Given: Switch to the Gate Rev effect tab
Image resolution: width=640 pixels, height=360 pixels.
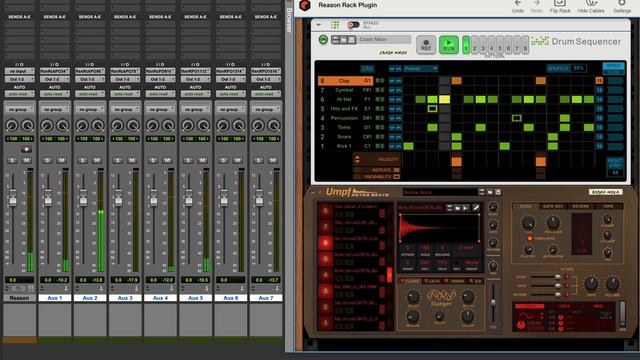Looking at the screenshot, I should click(553, 207).
